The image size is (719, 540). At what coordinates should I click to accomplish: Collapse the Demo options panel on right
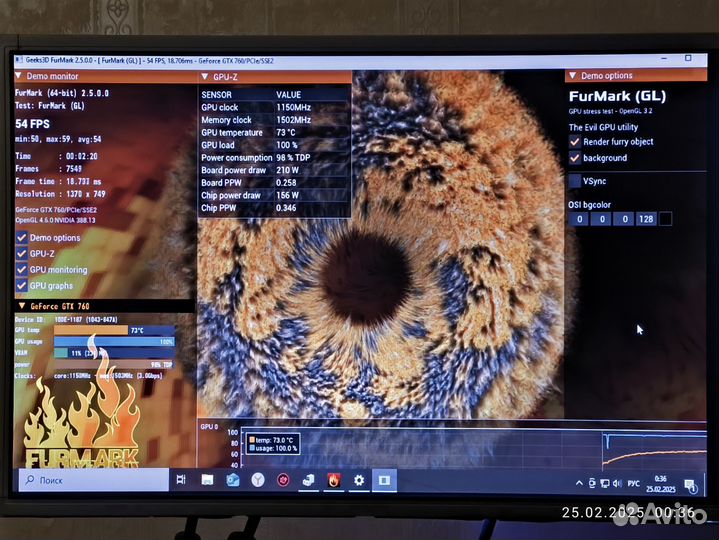click(573, 76)
